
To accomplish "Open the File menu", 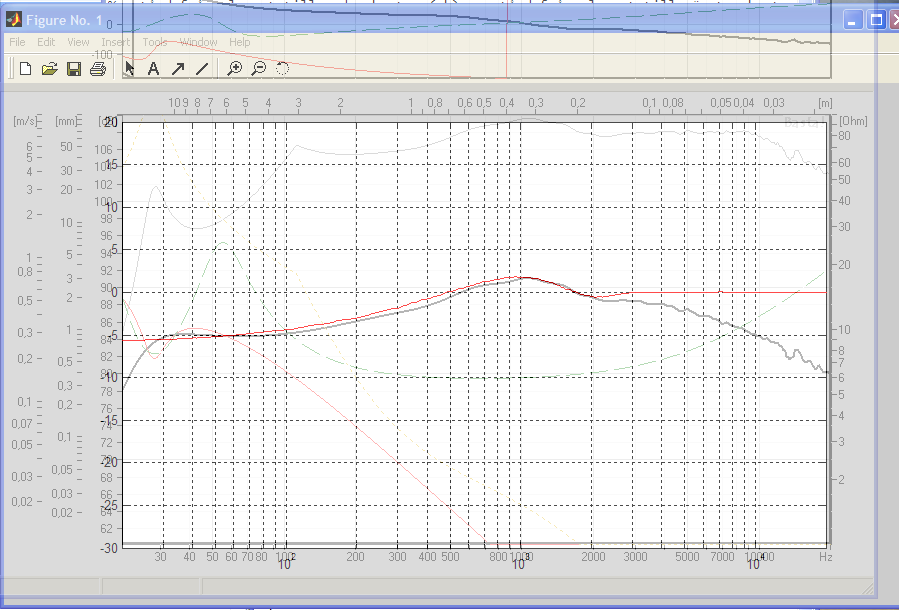I will click(x=17, y=42).
